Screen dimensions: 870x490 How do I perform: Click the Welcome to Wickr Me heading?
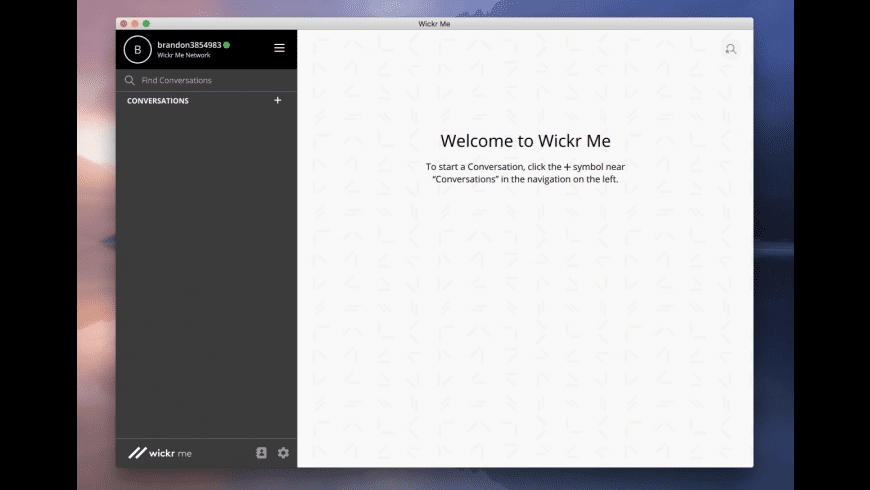(525, 141)
